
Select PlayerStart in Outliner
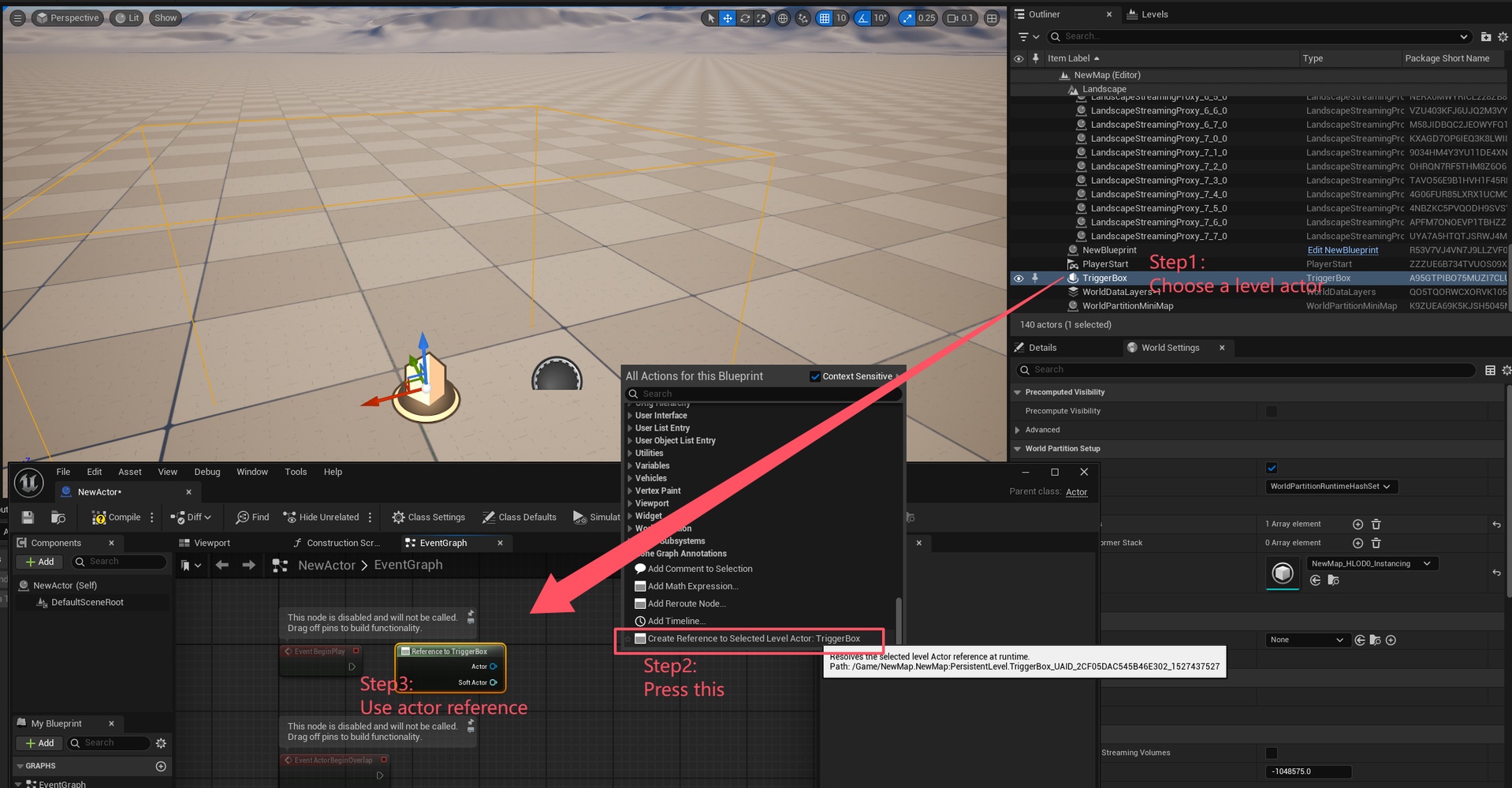(1104, 264)
